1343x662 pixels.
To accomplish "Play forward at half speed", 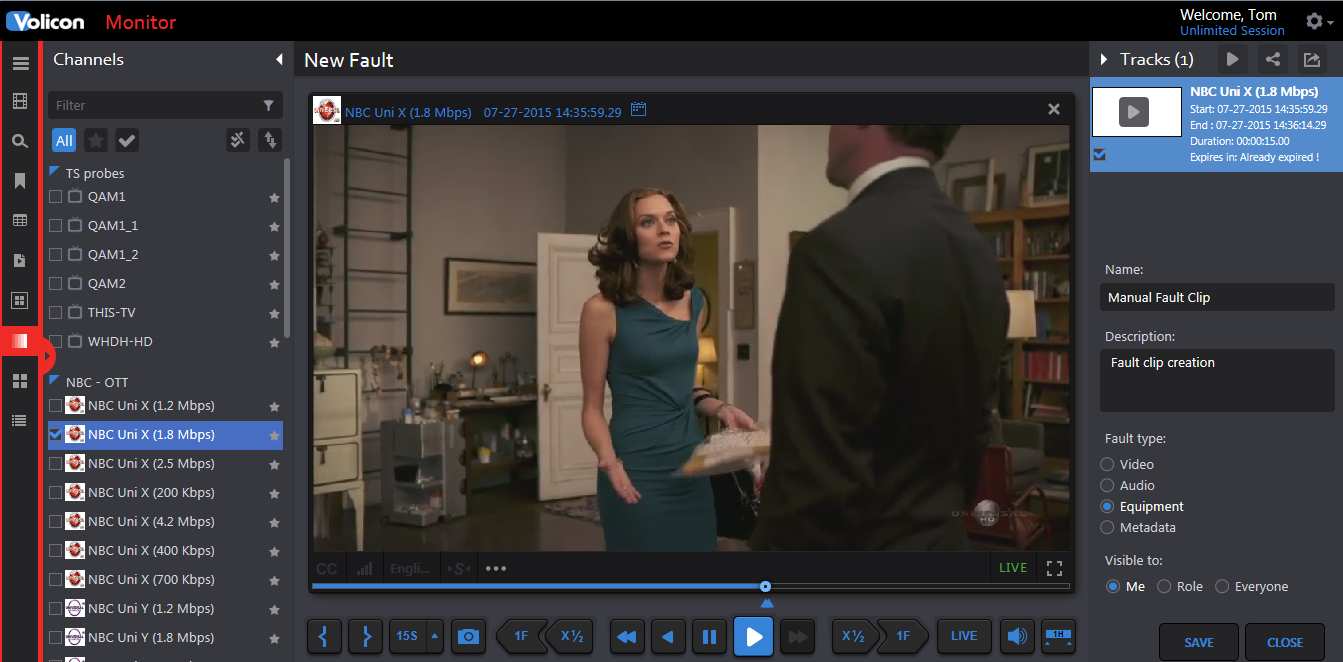I will 853,636.
